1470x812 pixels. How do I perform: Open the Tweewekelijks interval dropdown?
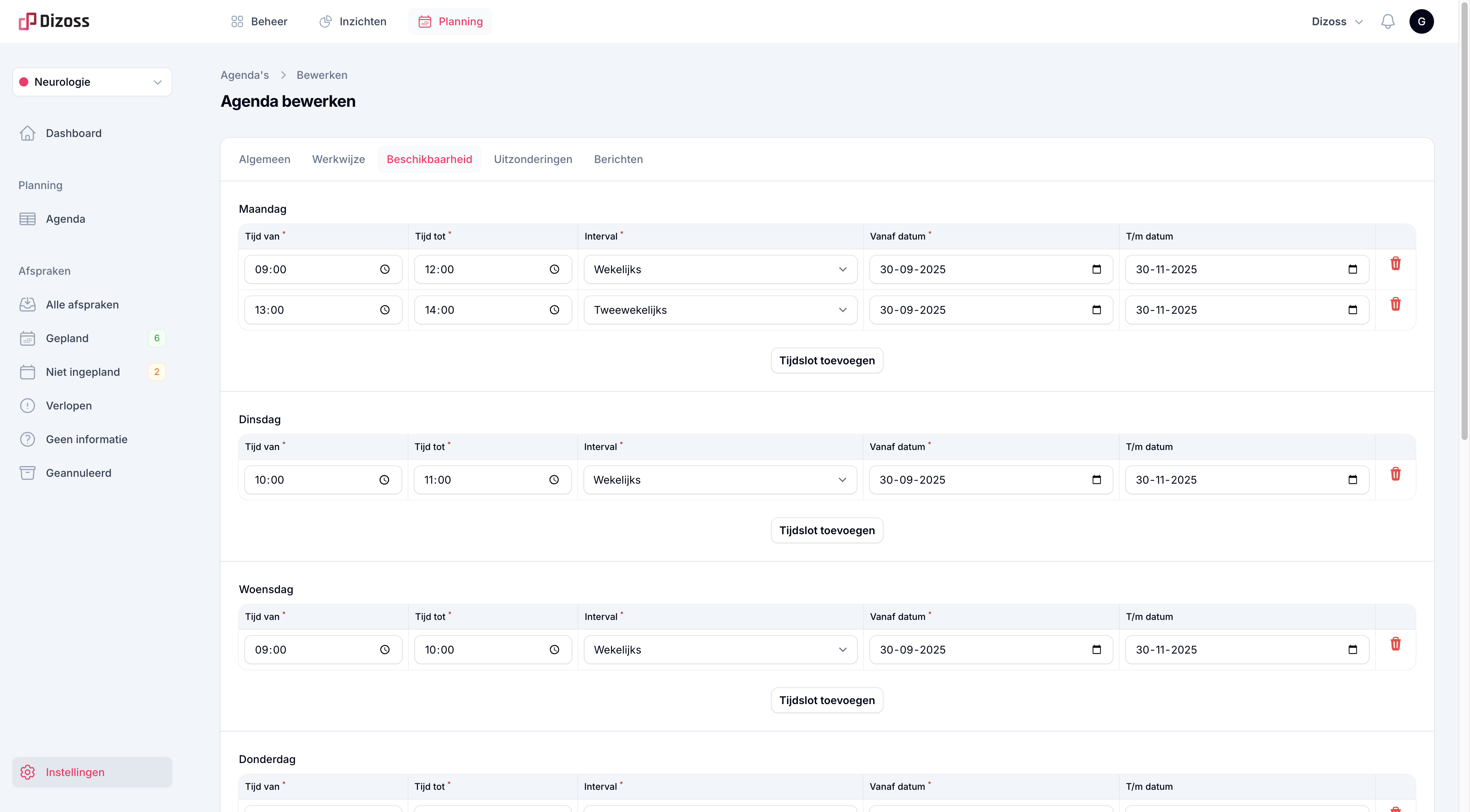point(720,310)
